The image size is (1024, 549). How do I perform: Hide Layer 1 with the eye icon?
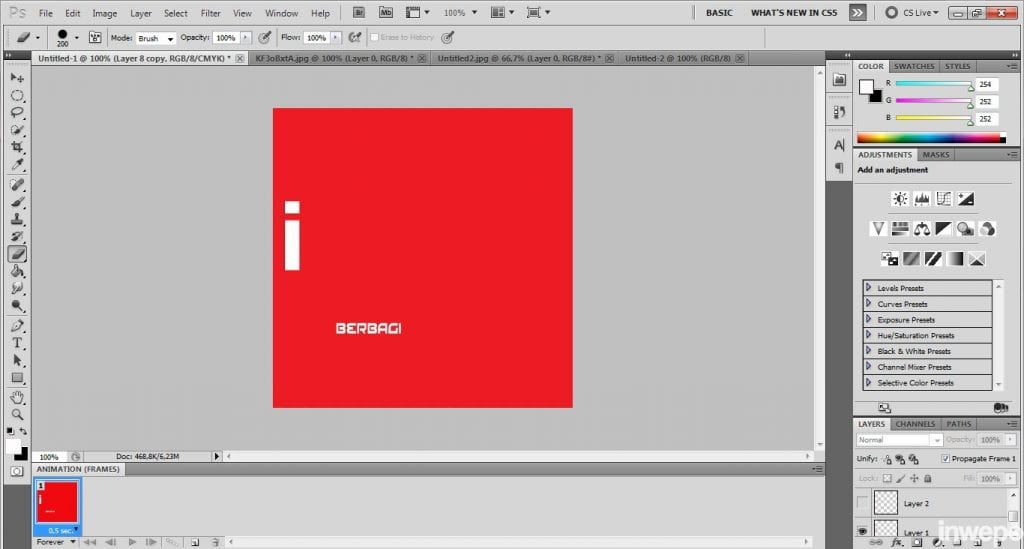click(863, 532)
